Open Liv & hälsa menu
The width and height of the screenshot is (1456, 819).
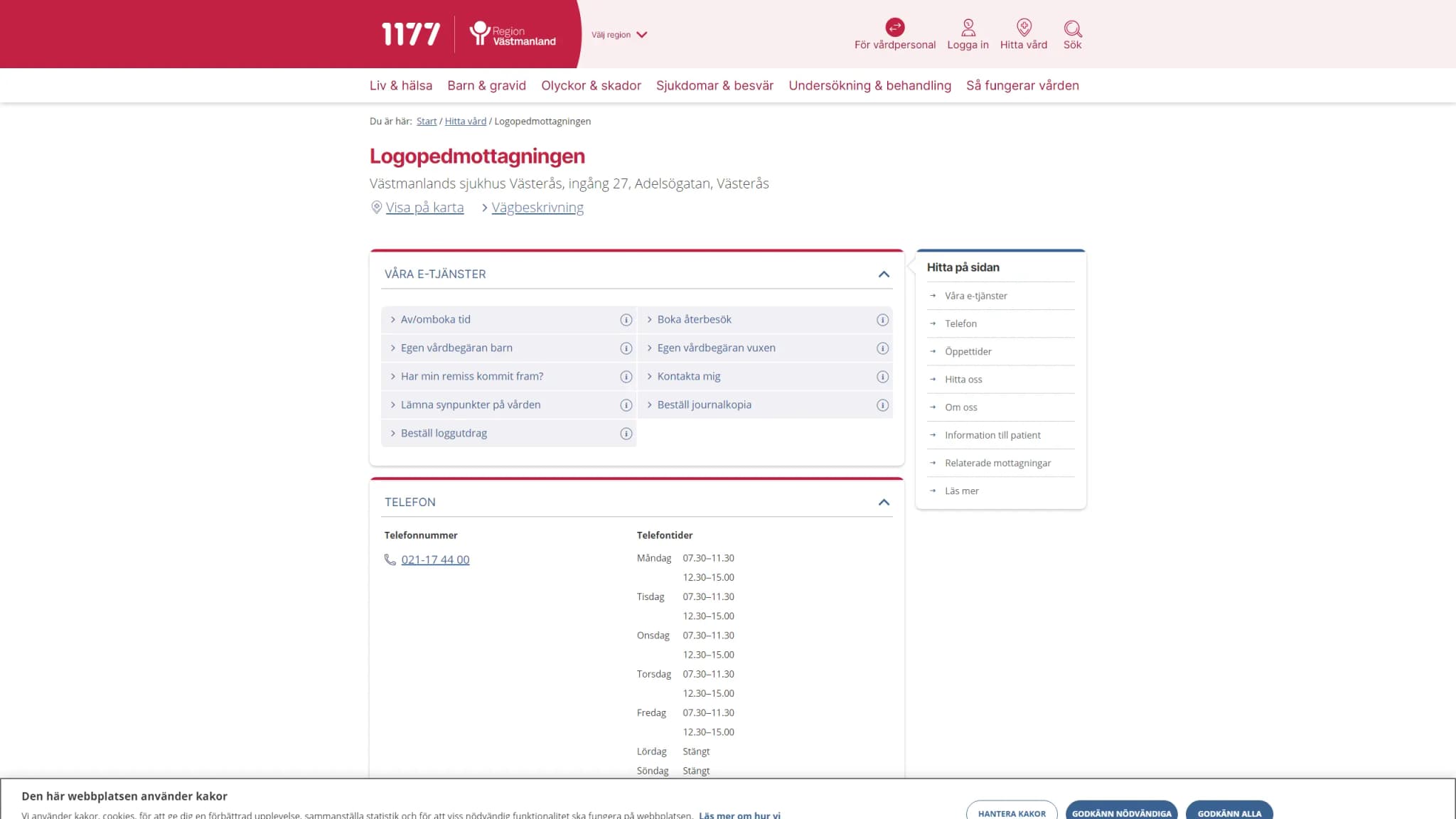click(400, 85)
